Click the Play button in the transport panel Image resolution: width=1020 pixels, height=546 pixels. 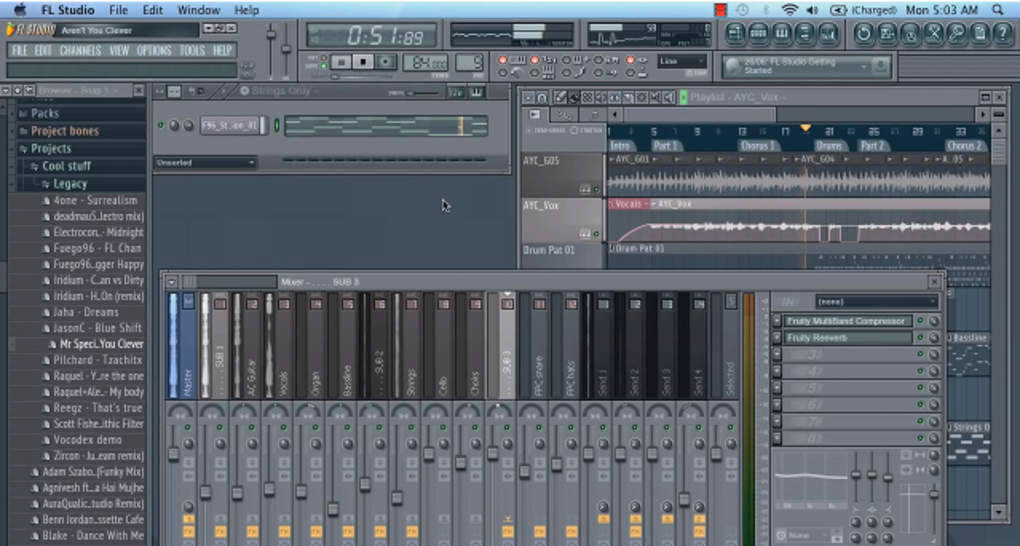[342, 62]
